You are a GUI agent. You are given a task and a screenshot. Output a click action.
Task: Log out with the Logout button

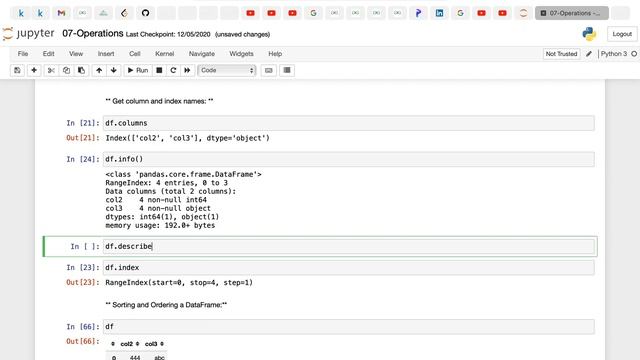[x=622, y=34]
